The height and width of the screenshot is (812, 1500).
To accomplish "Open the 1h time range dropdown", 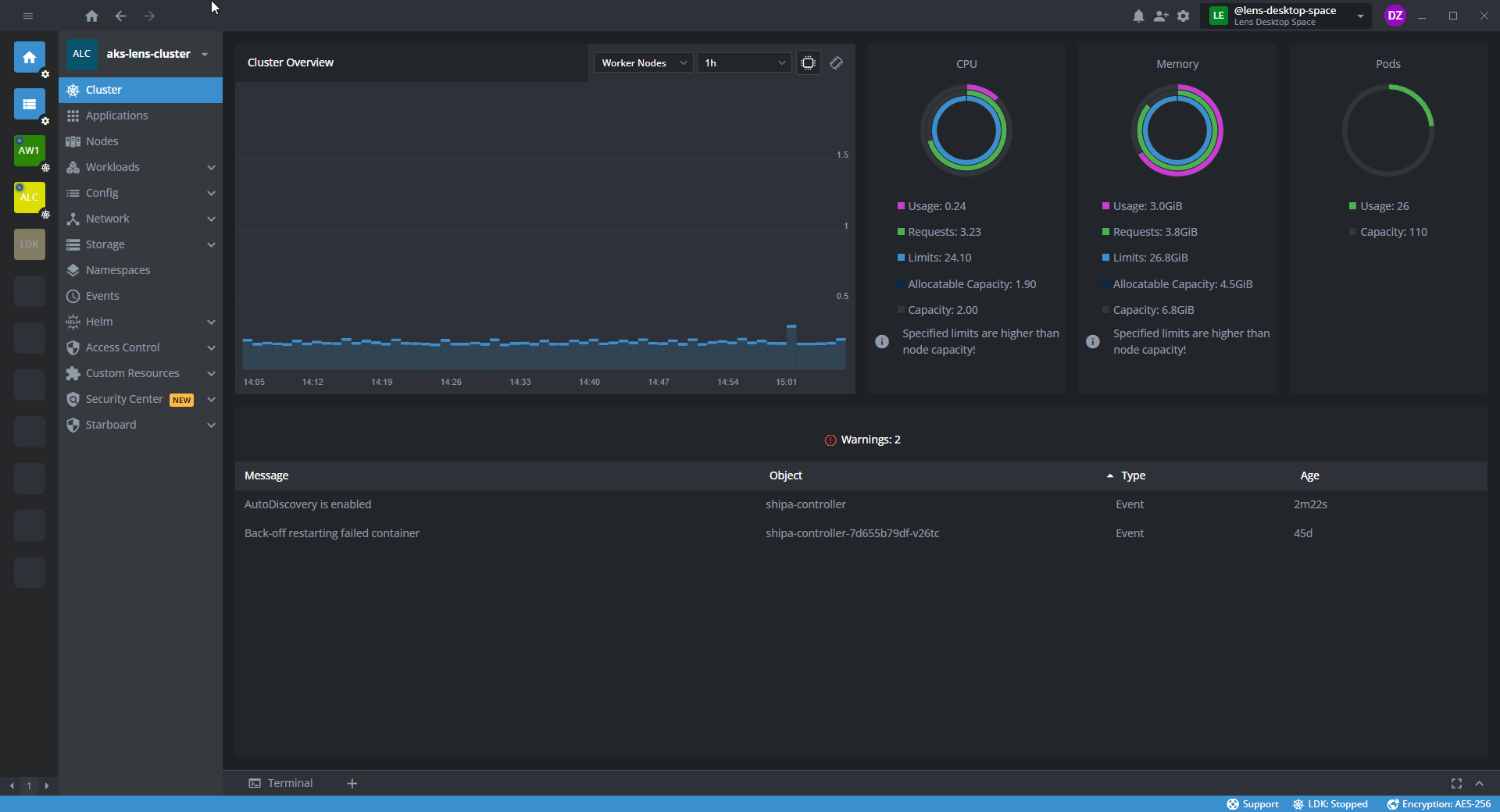I will [x=744, y=63].
